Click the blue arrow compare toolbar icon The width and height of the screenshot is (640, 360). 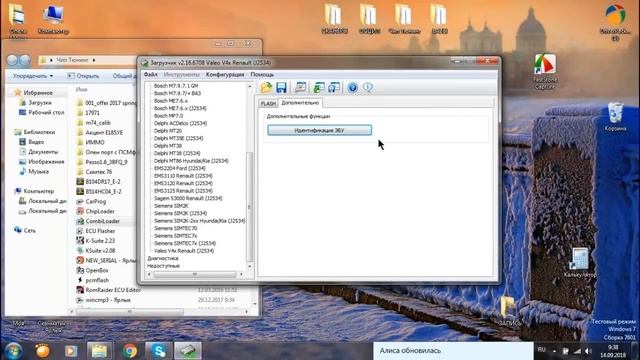click(x=334, y=87)
